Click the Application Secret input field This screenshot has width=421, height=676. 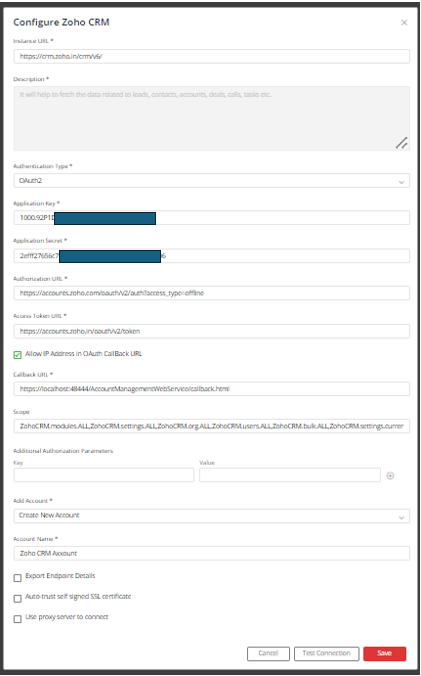(x=212, y=256)
